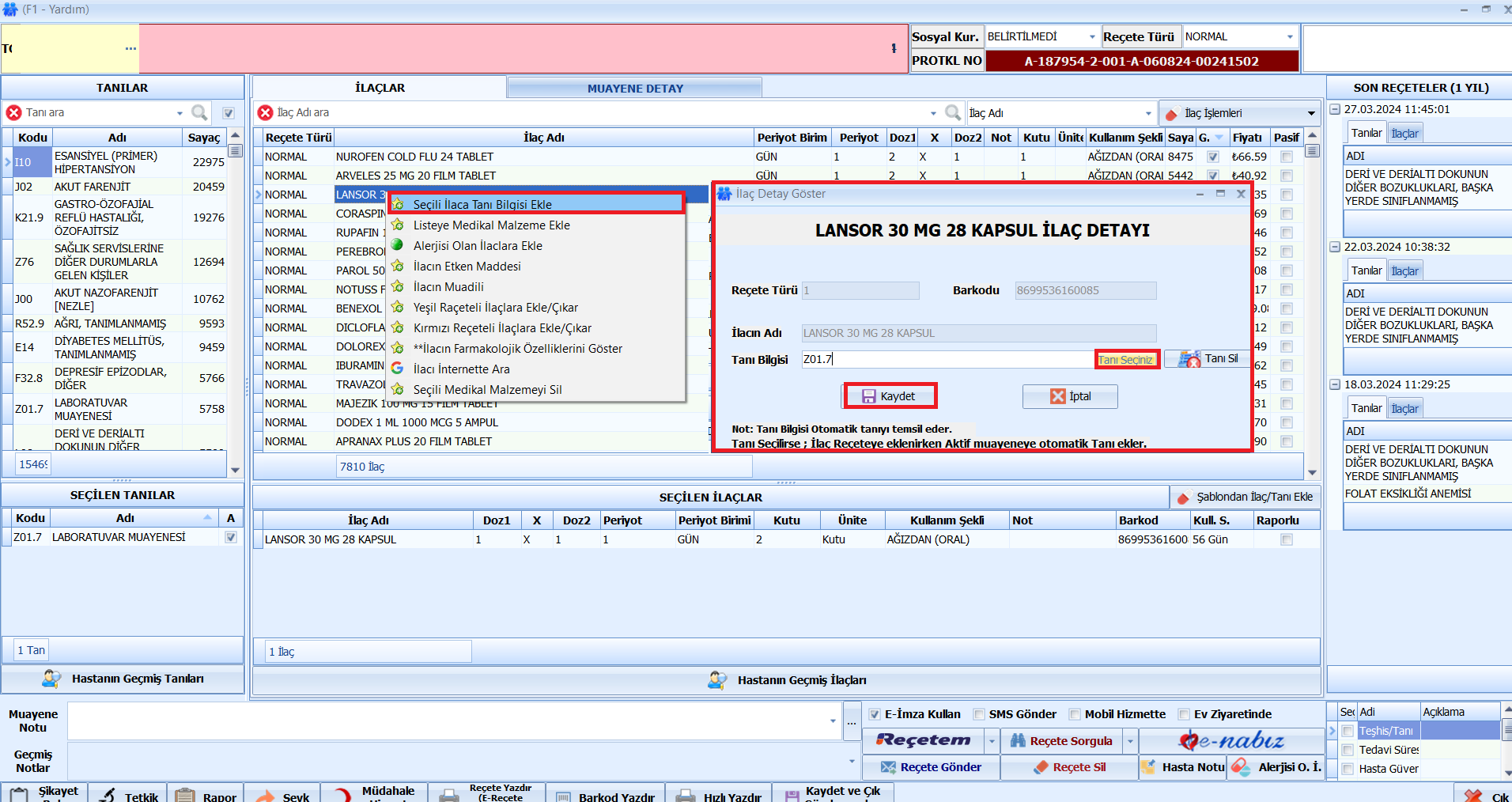Open the İlaç Adı search-type dropdown
This screenshot has height=802, width=1512.
pyautogui.click(x=1148, y=113)
